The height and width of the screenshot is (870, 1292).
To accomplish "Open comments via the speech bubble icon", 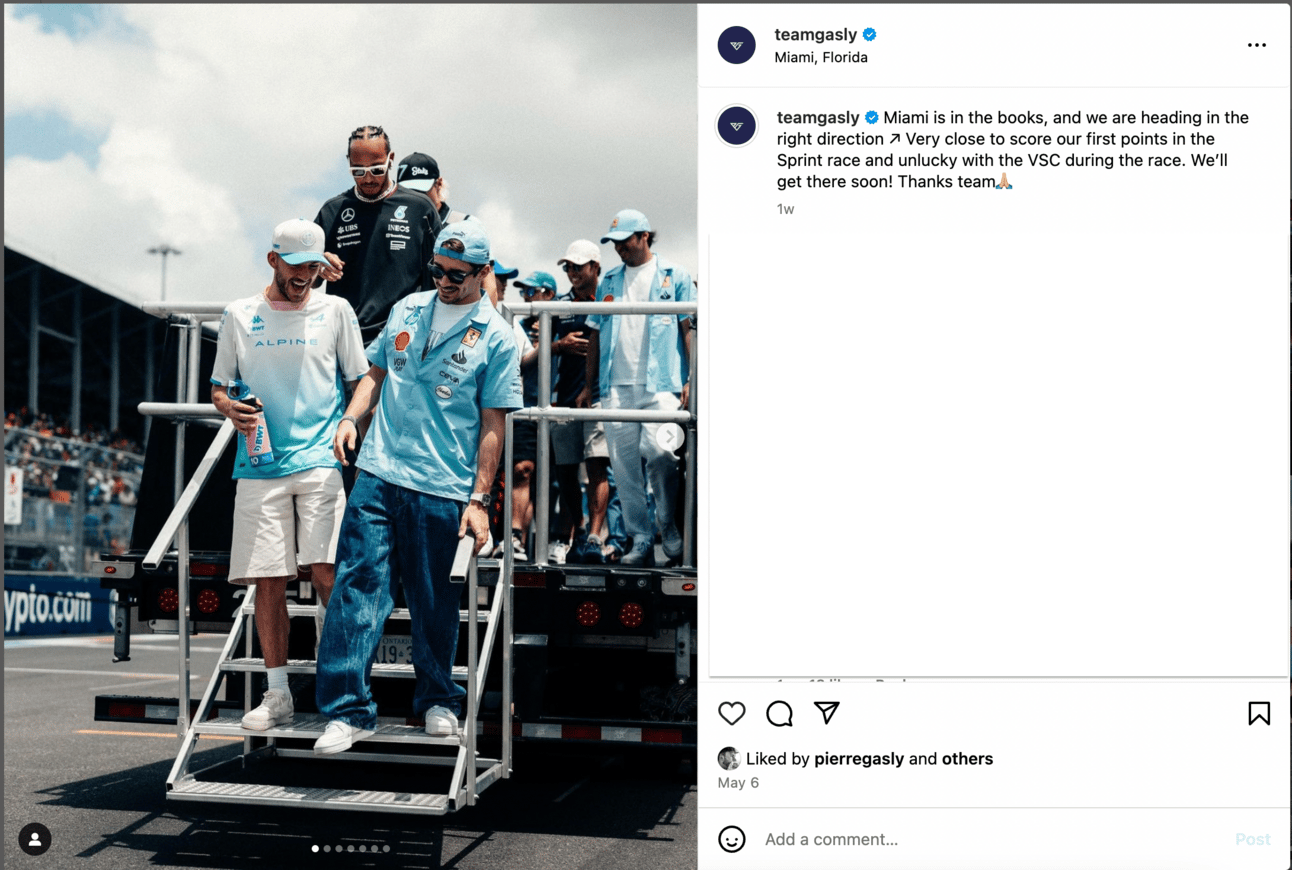I will tap(779, 713).
